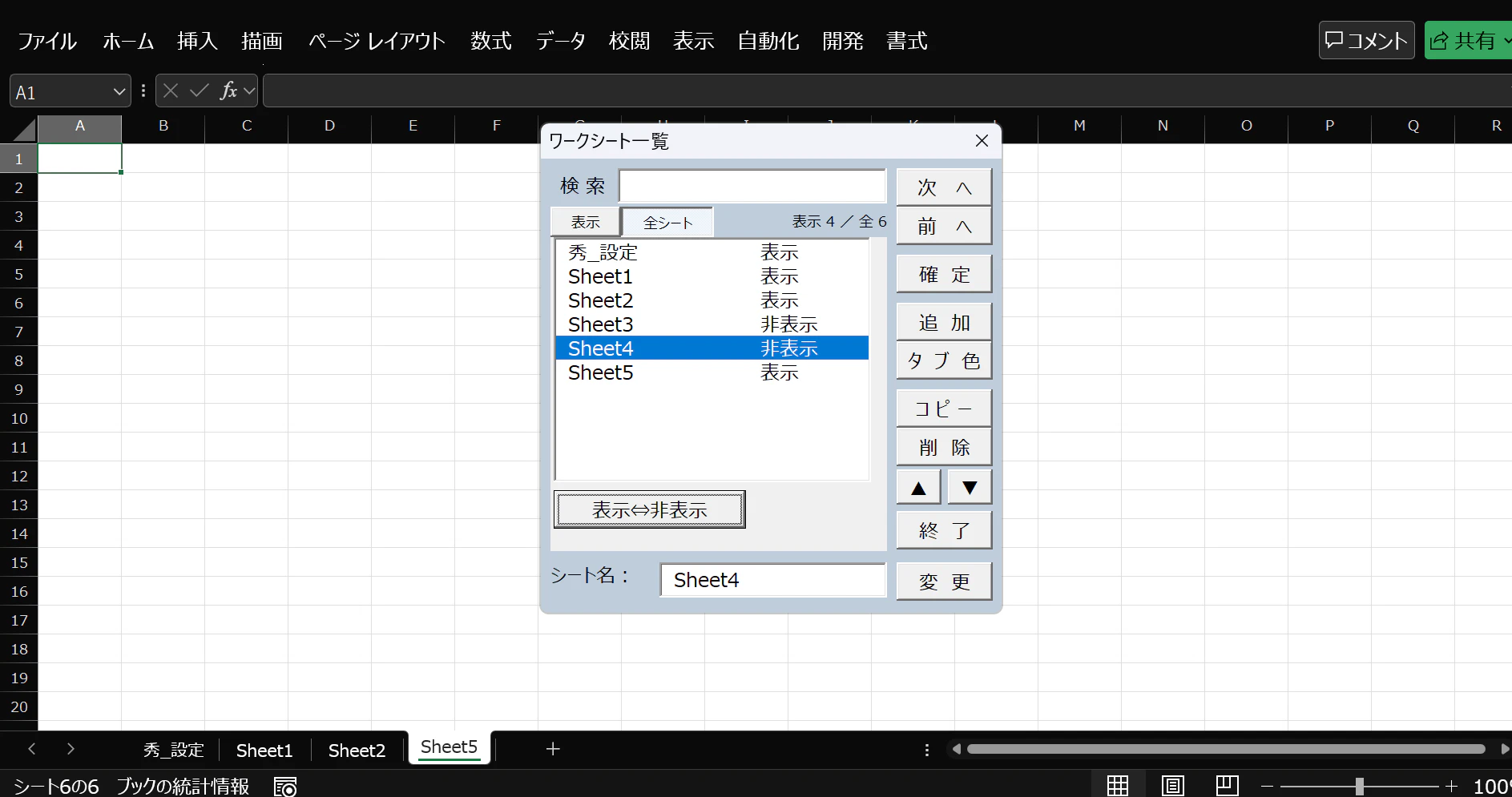Switch to the 表示 filter tab in dialog
This screenshot has height=797, width=1512.
[585, 222]
